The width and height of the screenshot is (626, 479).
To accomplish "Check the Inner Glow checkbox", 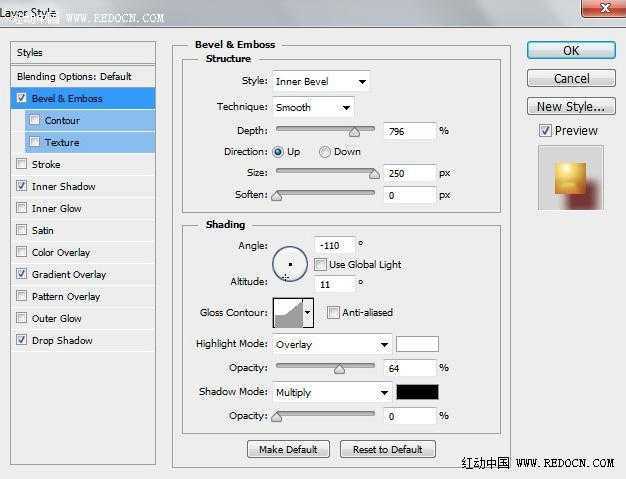I will 22,208.
